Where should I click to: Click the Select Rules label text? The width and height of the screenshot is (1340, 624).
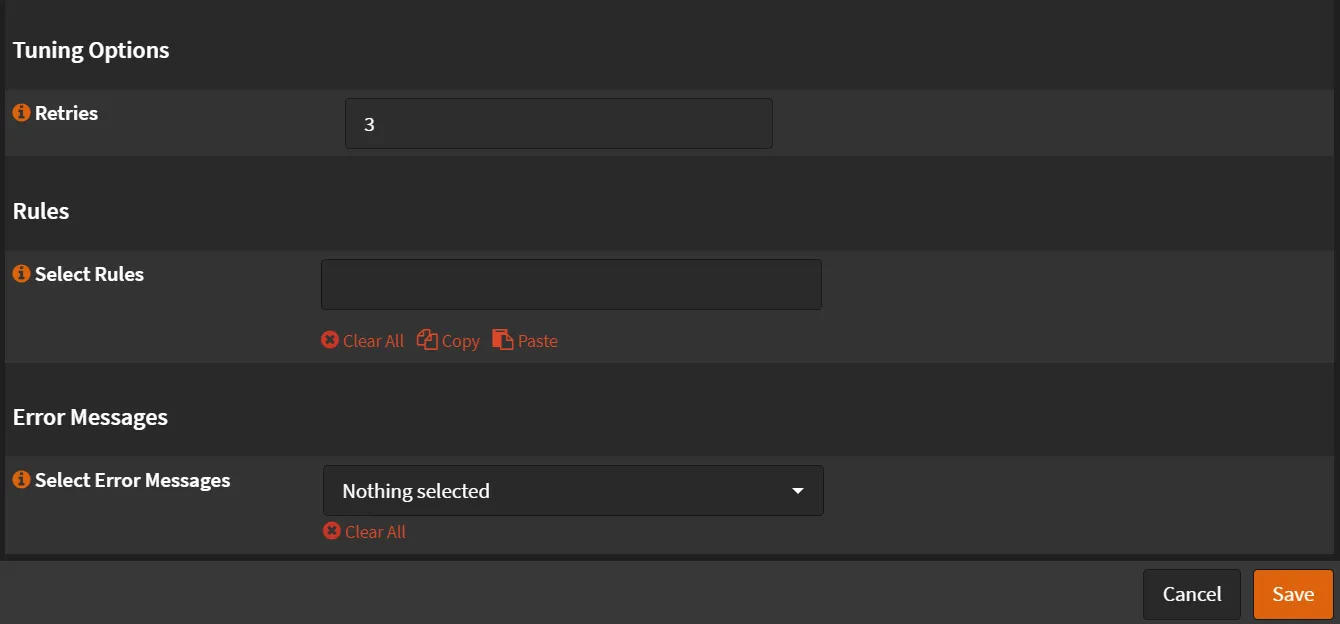click(89, 274)
